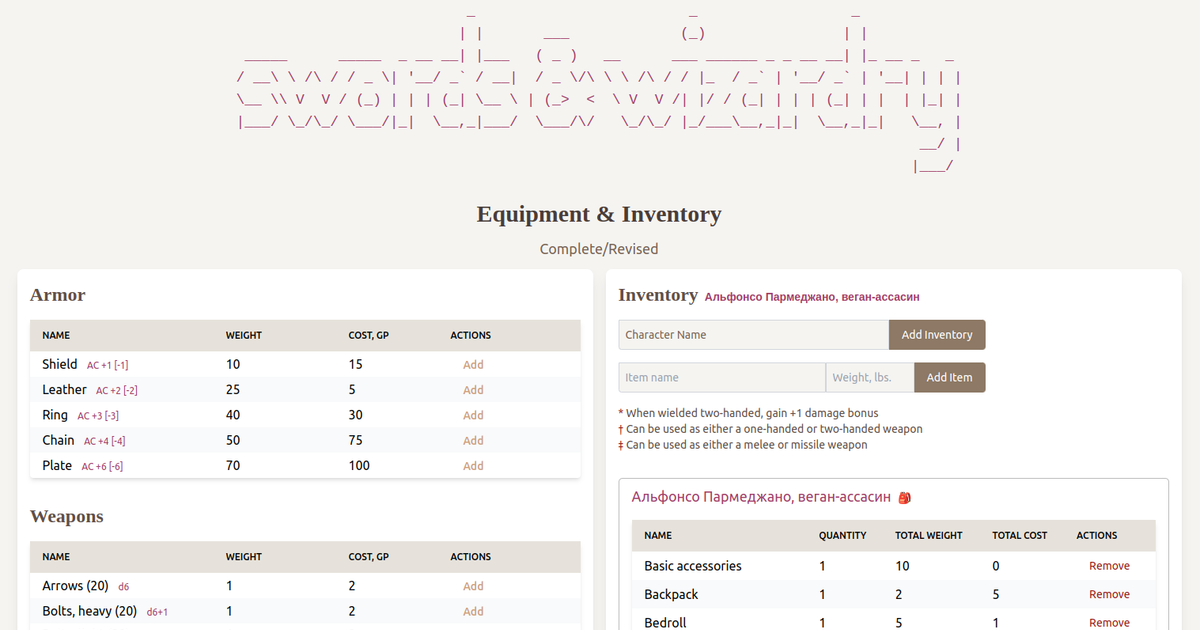Click Chain's cost value of 75
This screenshot has width=1200, height=630.
(356, 440)
